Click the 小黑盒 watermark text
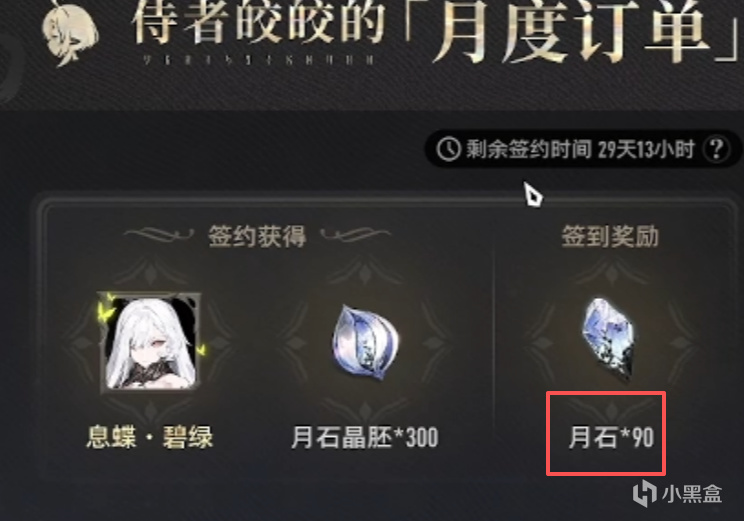The height and width of the screenshot is (521, 744). tap(692, 494)
